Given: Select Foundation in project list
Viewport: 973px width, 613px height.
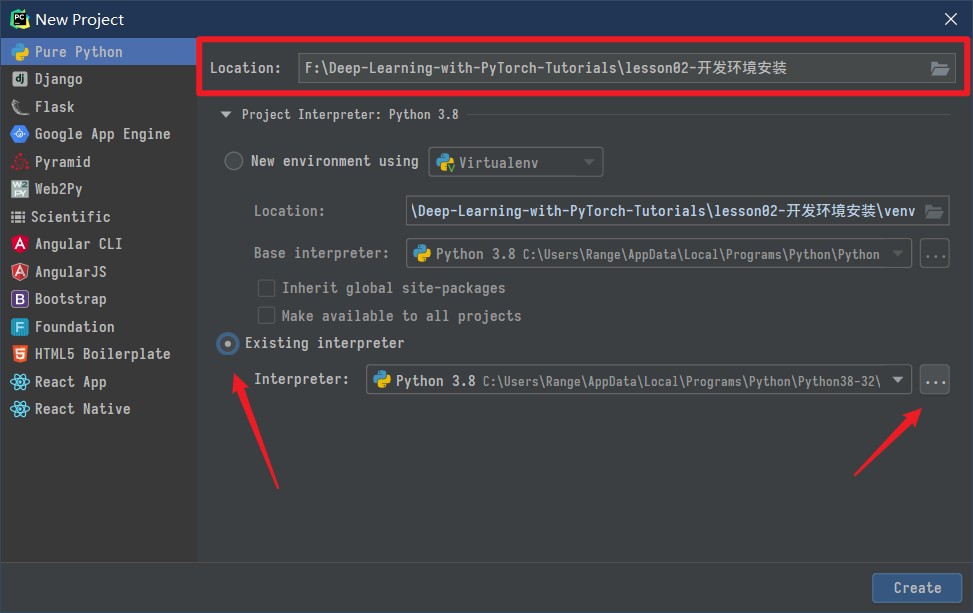Looking at the screenshot, I should (x=99, y=326).
